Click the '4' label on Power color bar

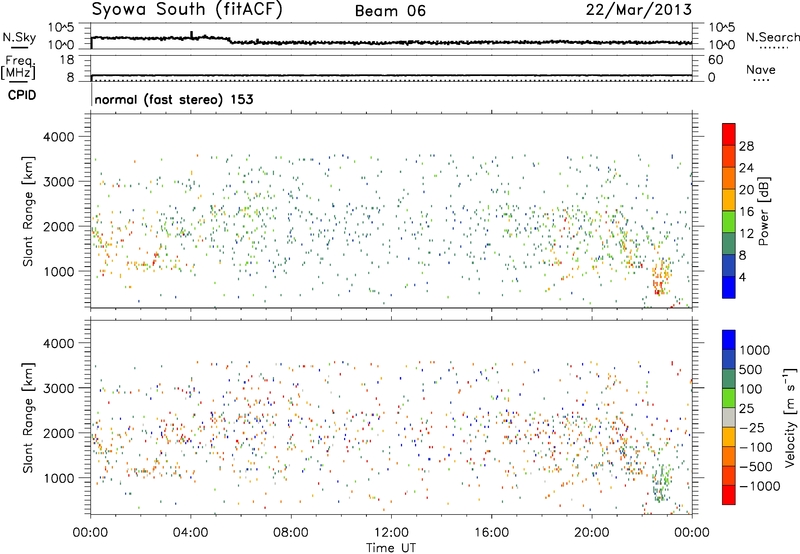742,278
